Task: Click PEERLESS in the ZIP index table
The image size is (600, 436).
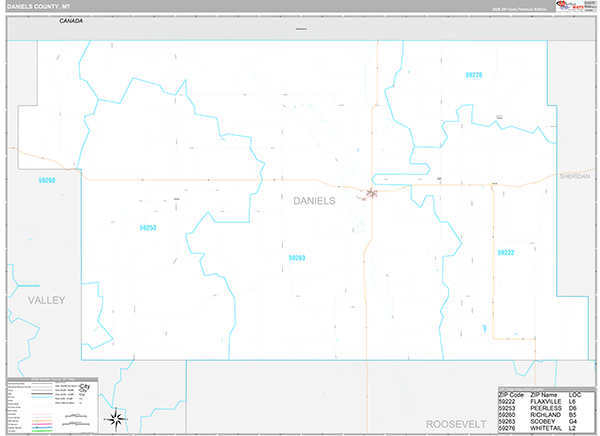Action: [546, 408]
